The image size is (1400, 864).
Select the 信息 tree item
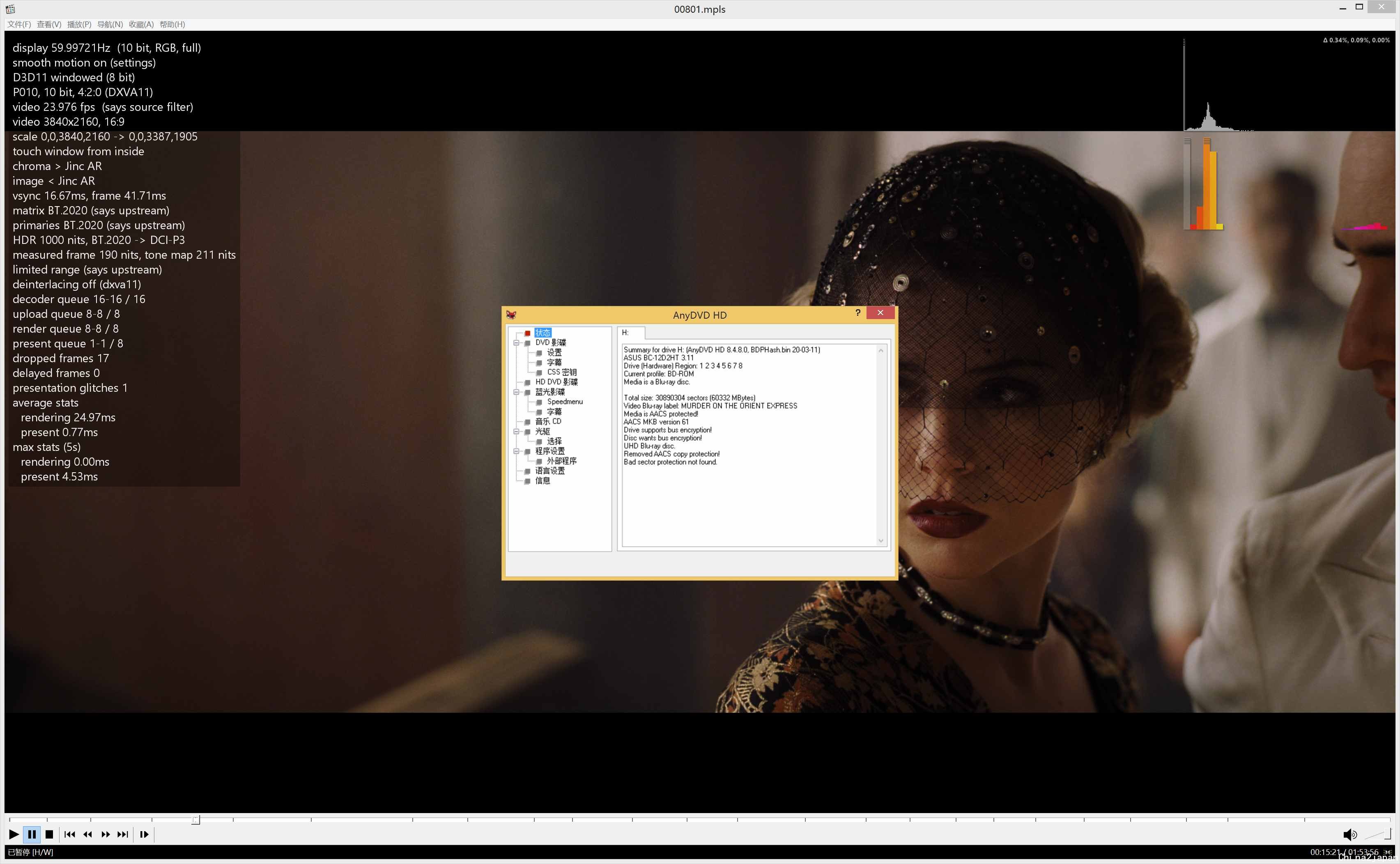pyautogui.click(x=542, y=480)
